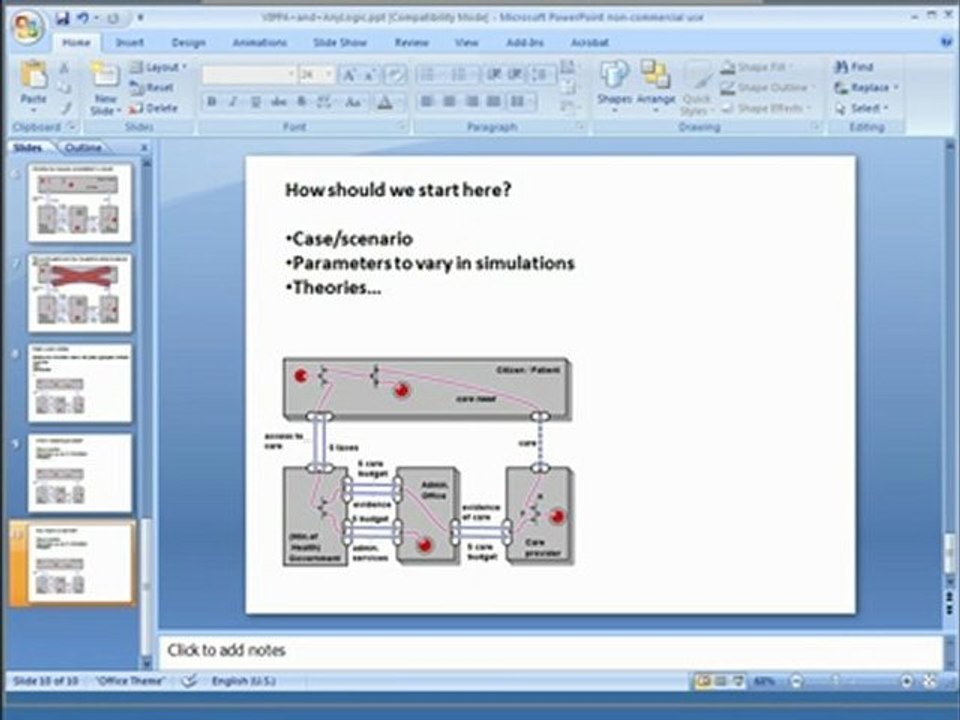
Task: Switch to the Outline pane tab
Action: point(83,148)
